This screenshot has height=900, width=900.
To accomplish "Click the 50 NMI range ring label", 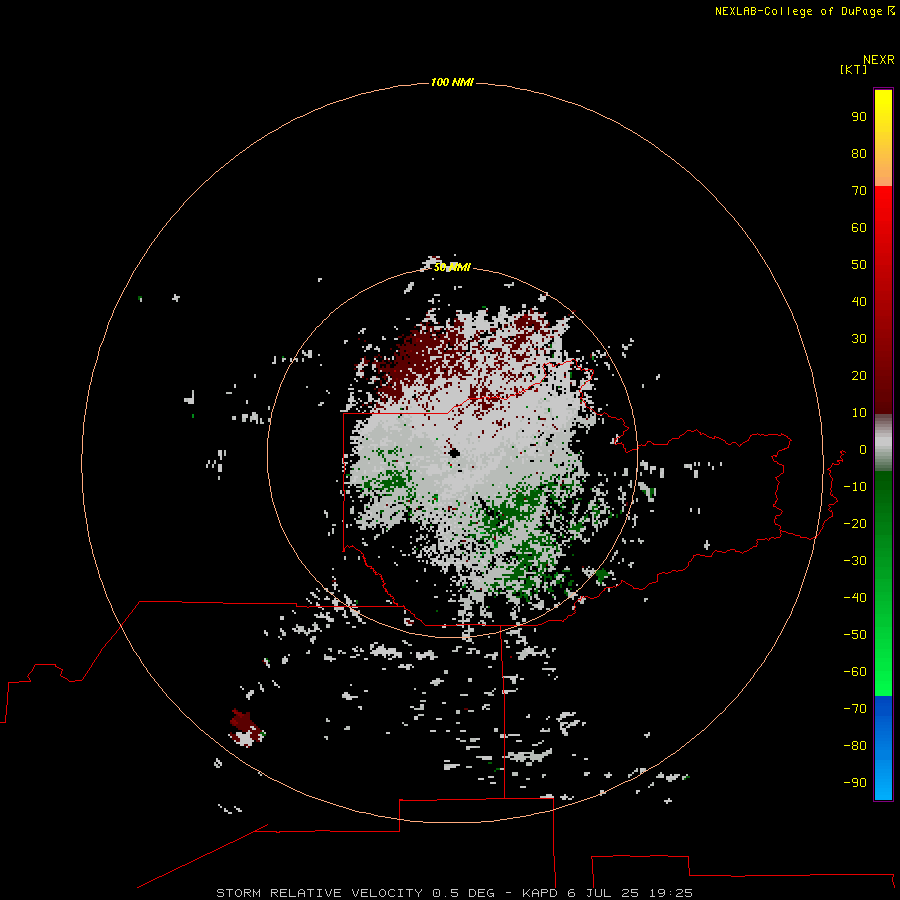I will (452, 267).
